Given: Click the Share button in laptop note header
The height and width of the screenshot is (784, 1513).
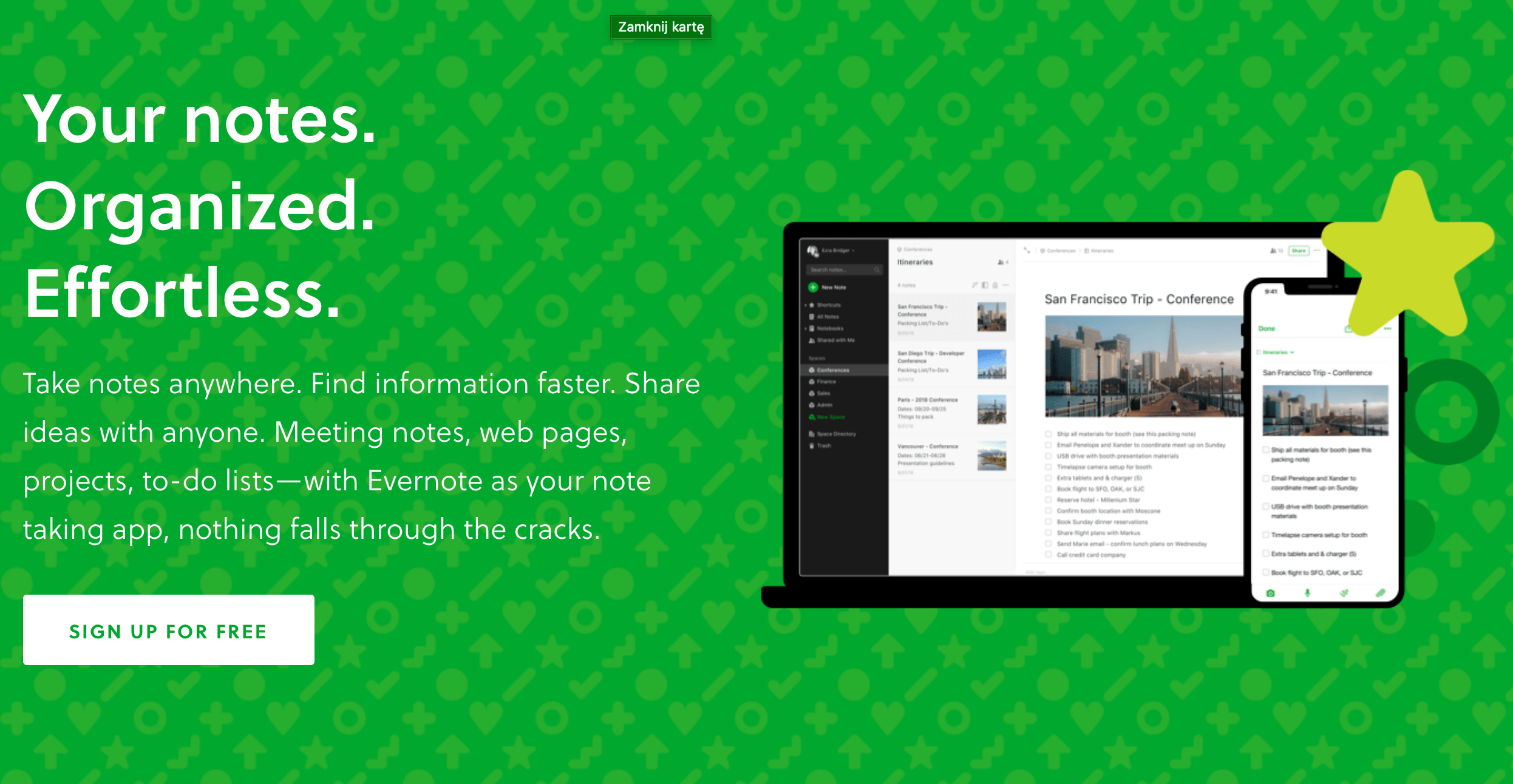Looking at the screenshot, I should coord(1298,251).
